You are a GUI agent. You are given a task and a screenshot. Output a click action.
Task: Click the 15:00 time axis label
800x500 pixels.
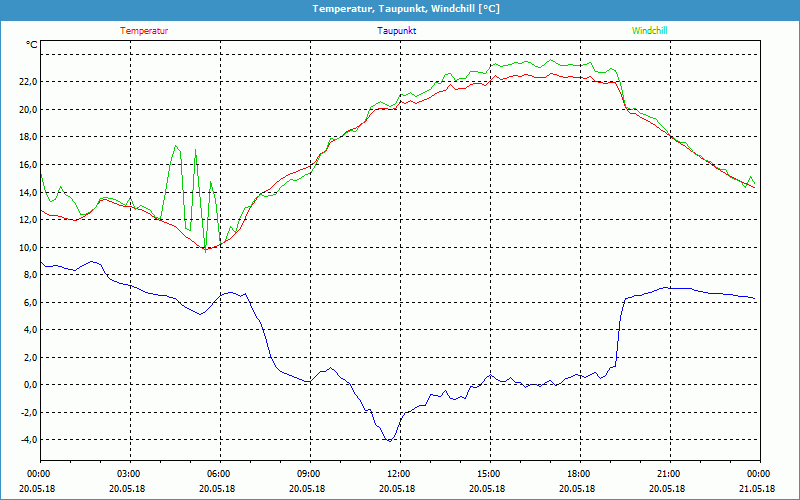[x=489, y=474]
